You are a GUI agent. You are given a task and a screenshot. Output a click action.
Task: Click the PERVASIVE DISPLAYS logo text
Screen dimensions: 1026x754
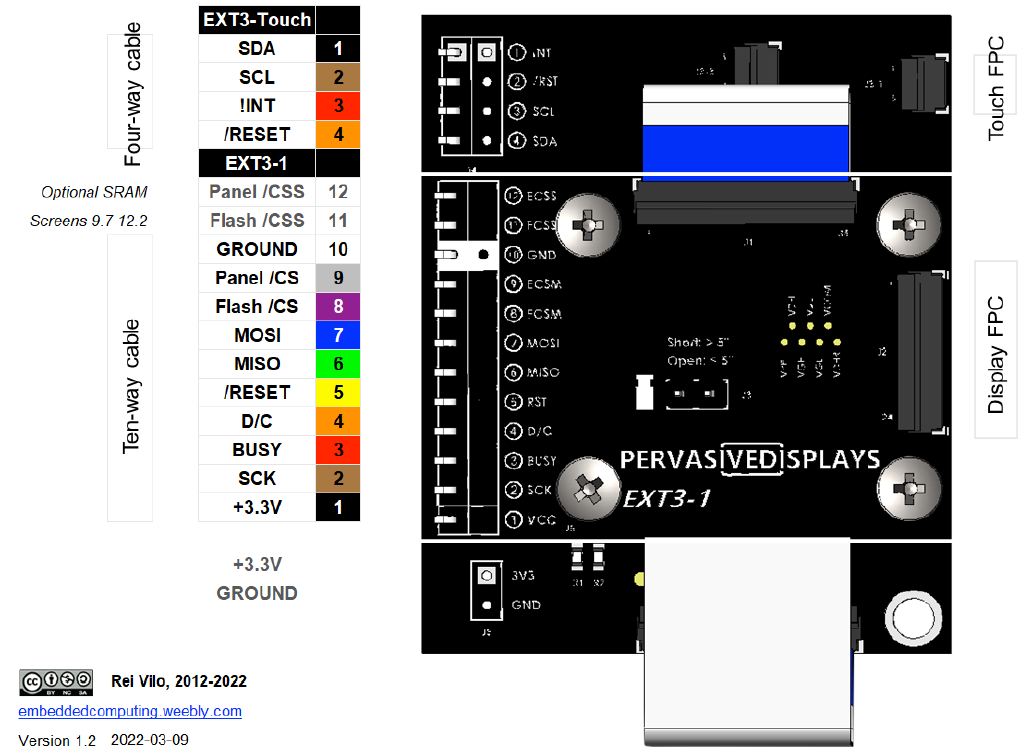pyautogui.click(x=750, y=459)
